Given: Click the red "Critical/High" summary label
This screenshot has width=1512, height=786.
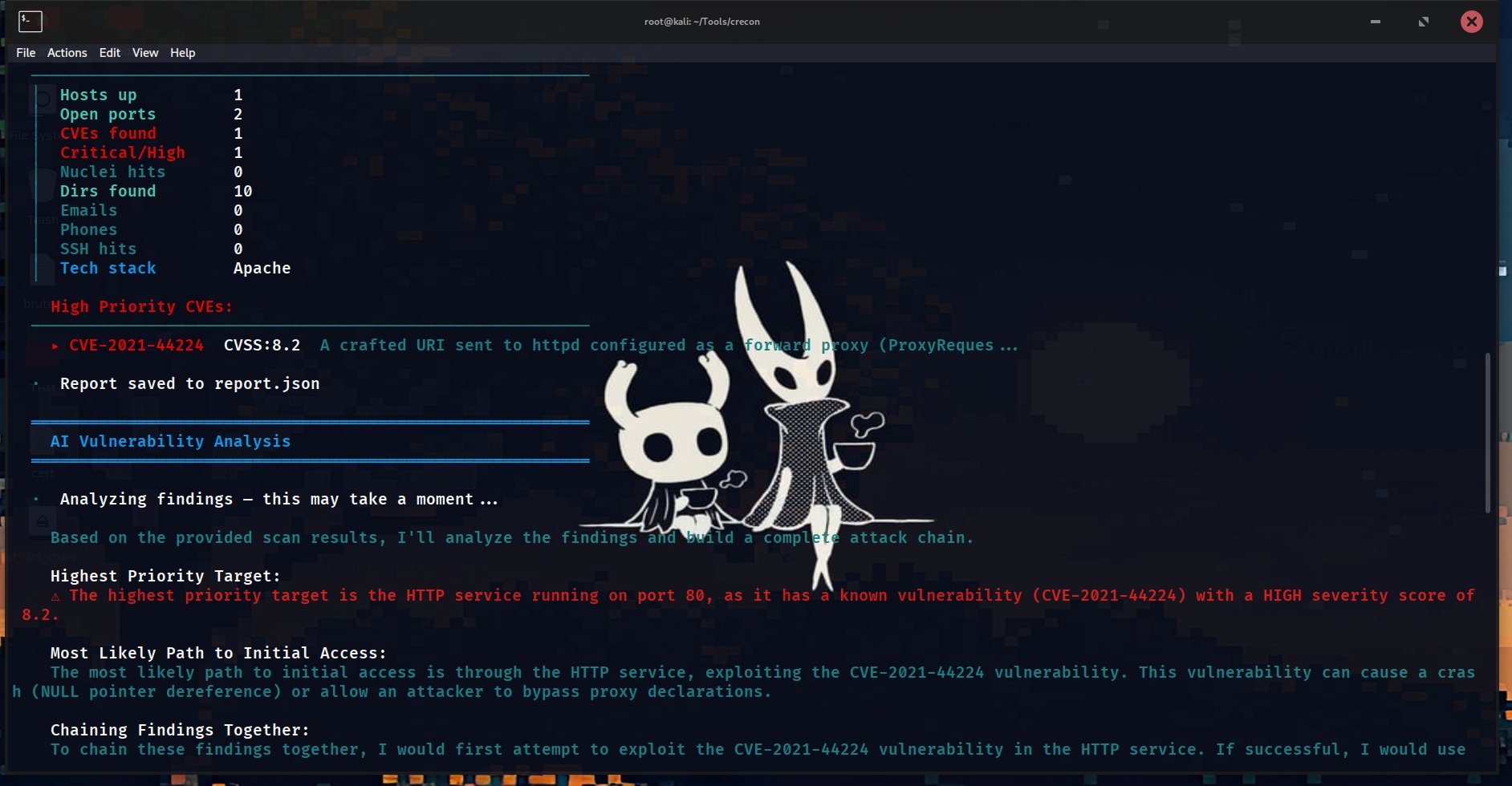Looking at the screenshot, I should pos(122,153).
